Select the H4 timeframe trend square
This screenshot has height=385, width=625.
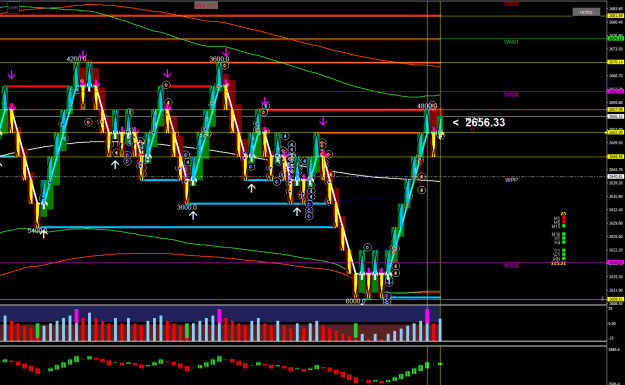click(564, 242)
